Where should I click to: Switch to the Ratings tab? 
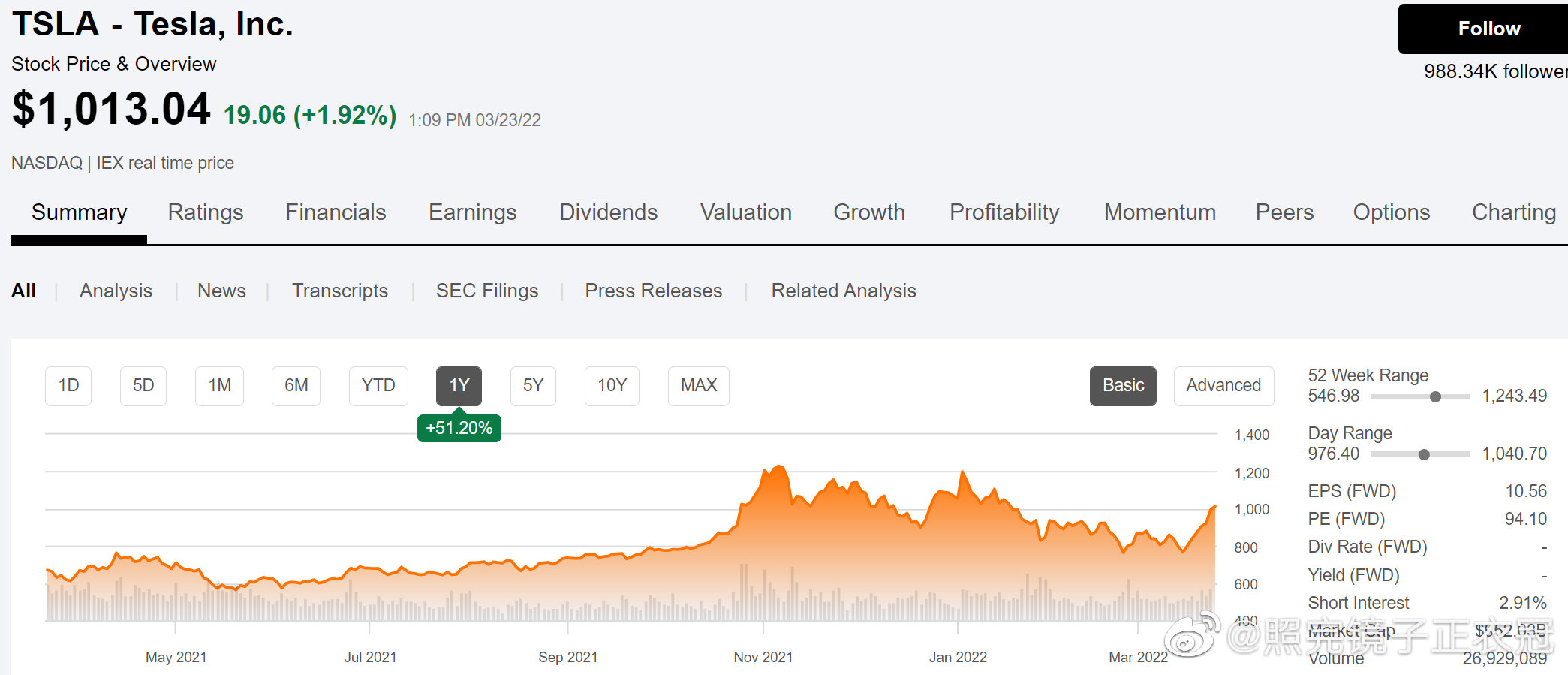(206, 212)
